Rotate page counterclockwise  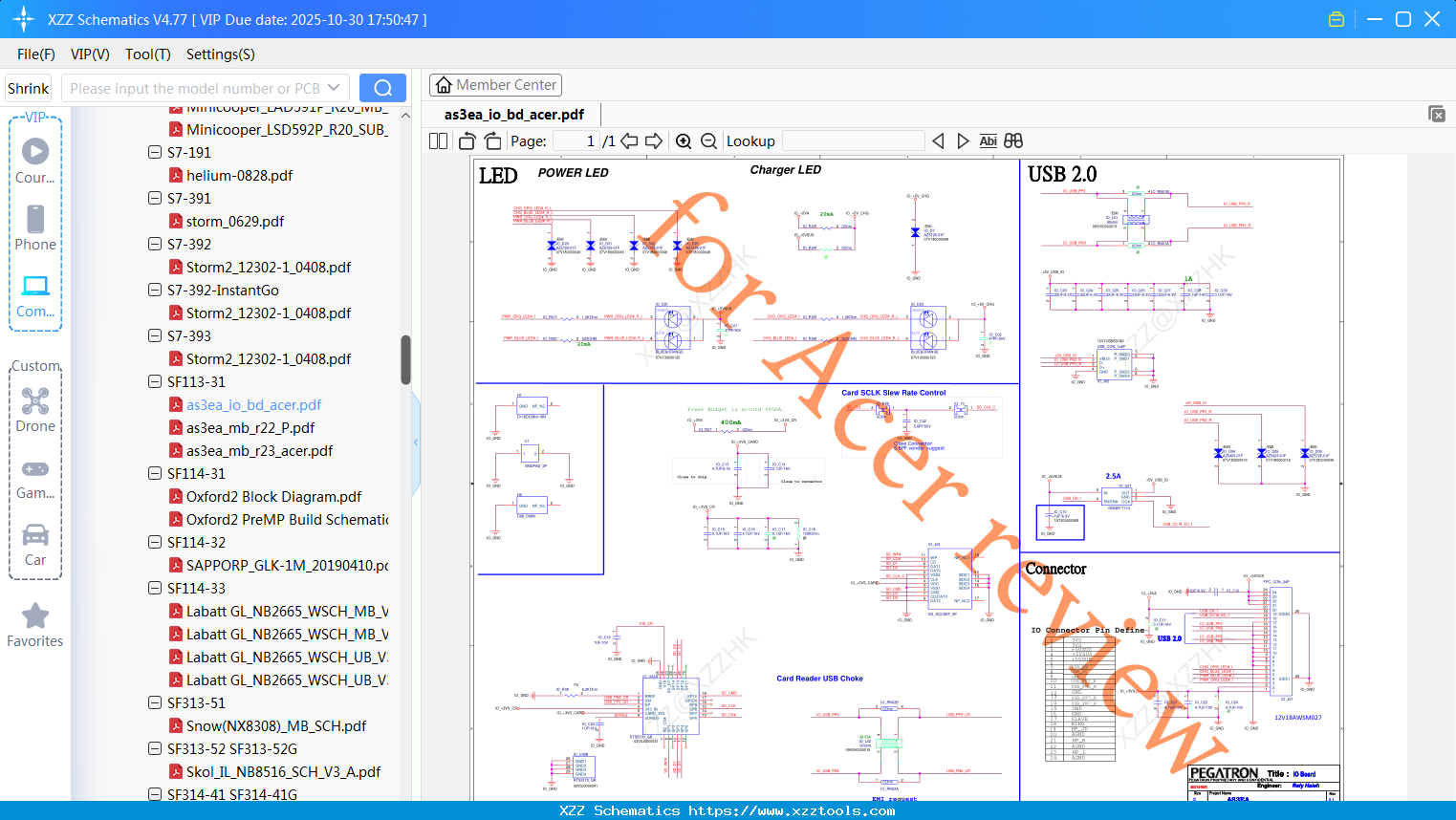467,140
